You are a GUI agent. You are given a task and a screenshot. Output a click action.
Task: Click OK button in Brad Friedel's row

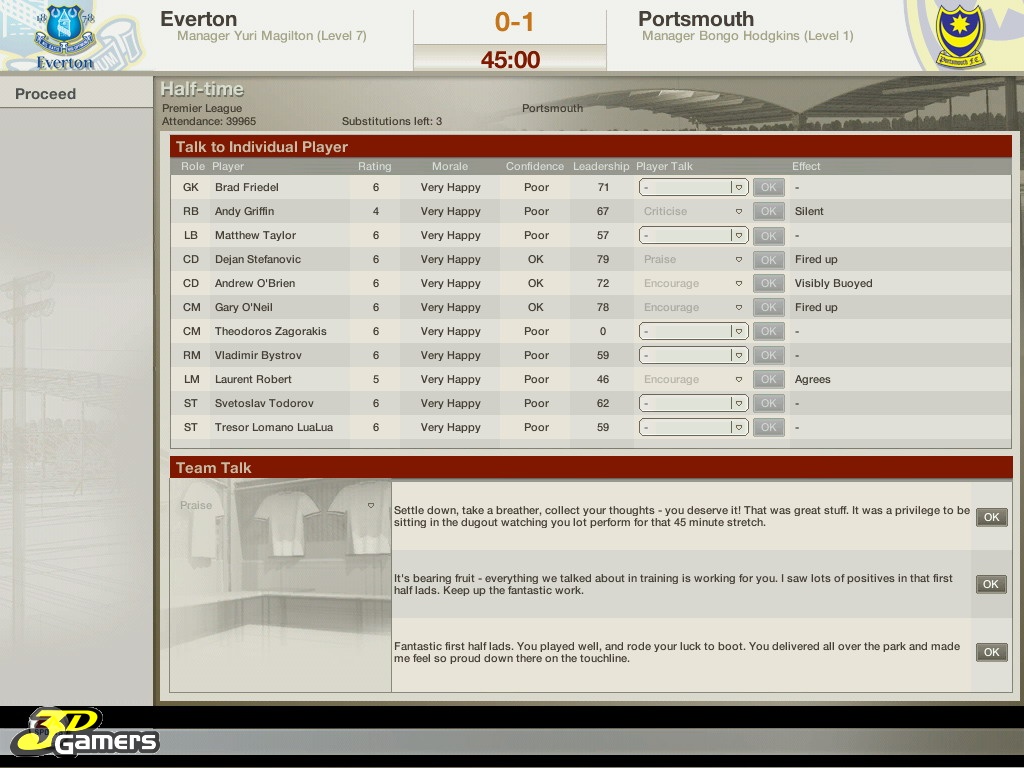(768, 187)
